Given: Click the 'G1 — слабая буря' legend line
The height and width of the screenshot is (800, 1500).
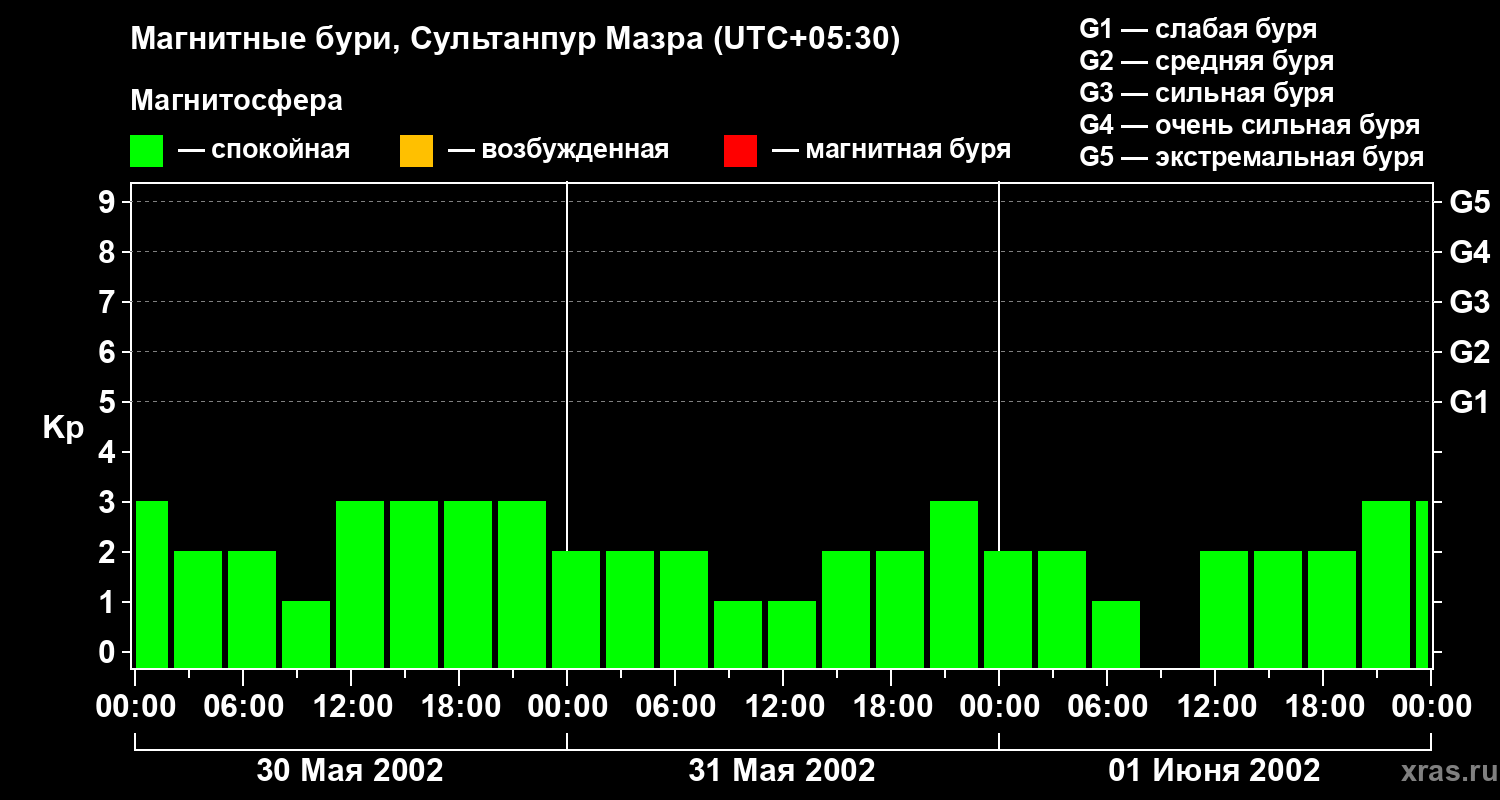Looking at the screenshot, I should [1198, 28].
